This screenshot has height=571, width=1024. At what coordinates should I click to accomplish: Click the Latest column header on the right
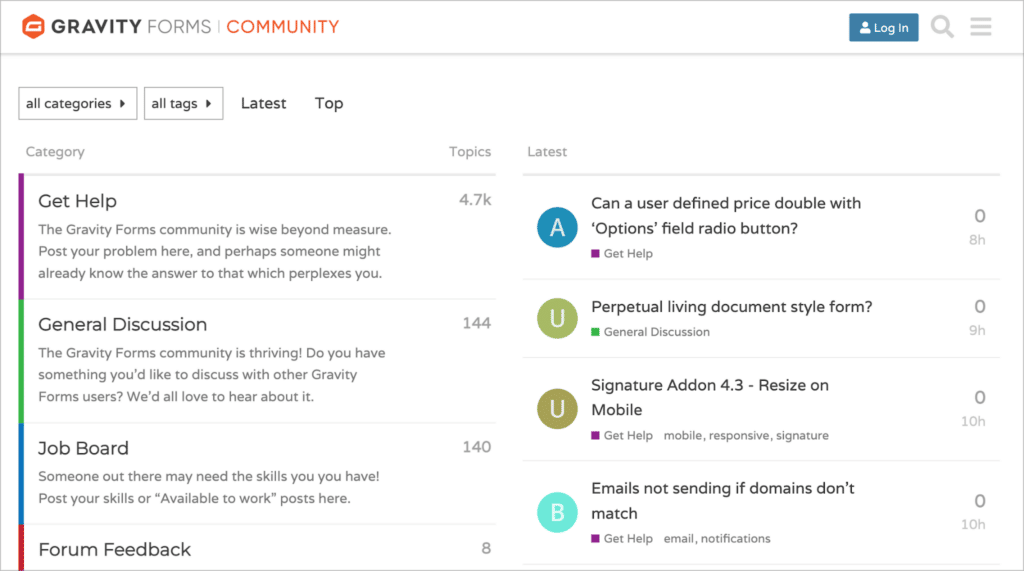point(547,152)
